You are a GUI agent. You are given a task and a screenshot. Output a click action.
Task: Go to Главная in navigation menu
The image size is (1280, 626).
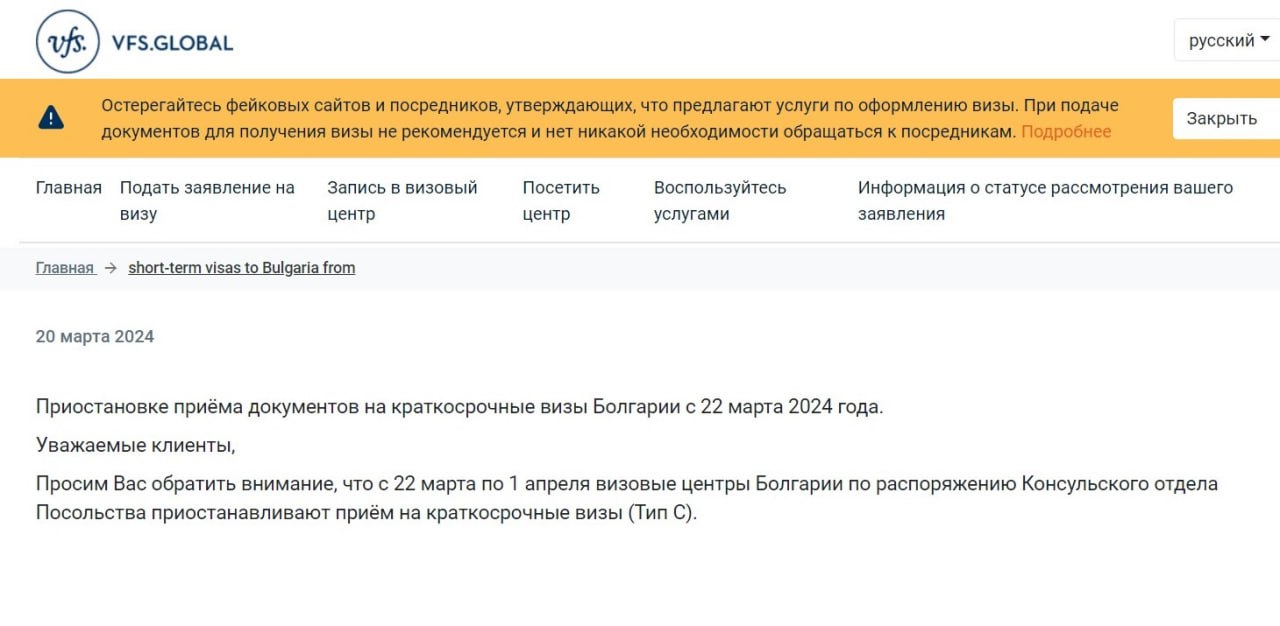[x=69, y=187]
